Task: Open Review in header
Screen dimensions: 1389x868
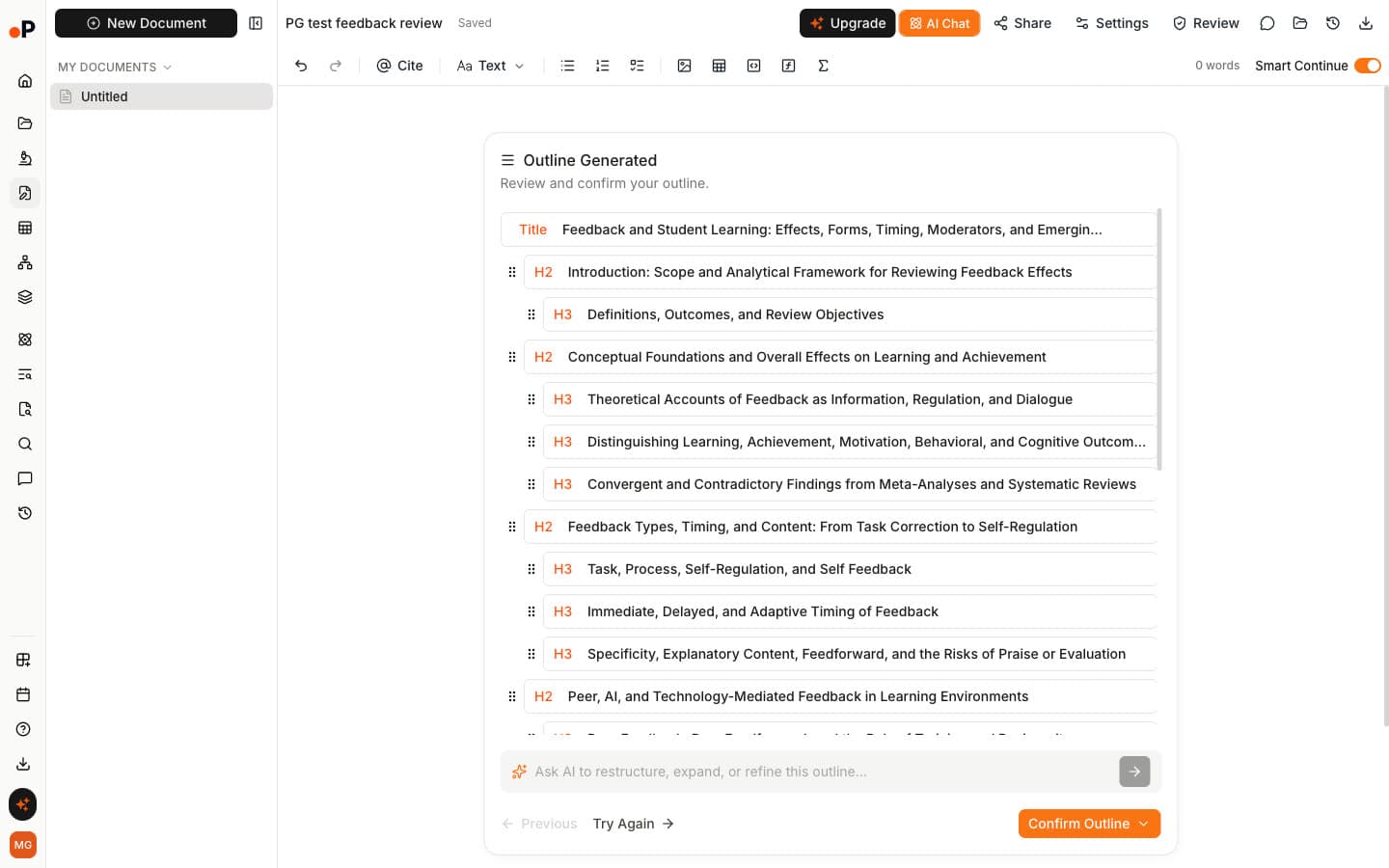Action: (x=1206, y=23)
